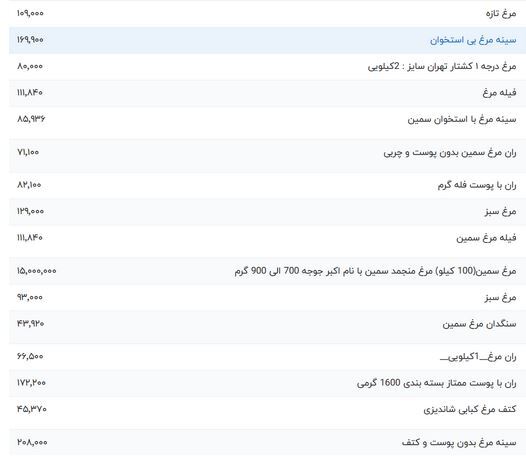Click the price ۷۱,۱۰۰
The image size is (526, 456).
coord(28,152)
